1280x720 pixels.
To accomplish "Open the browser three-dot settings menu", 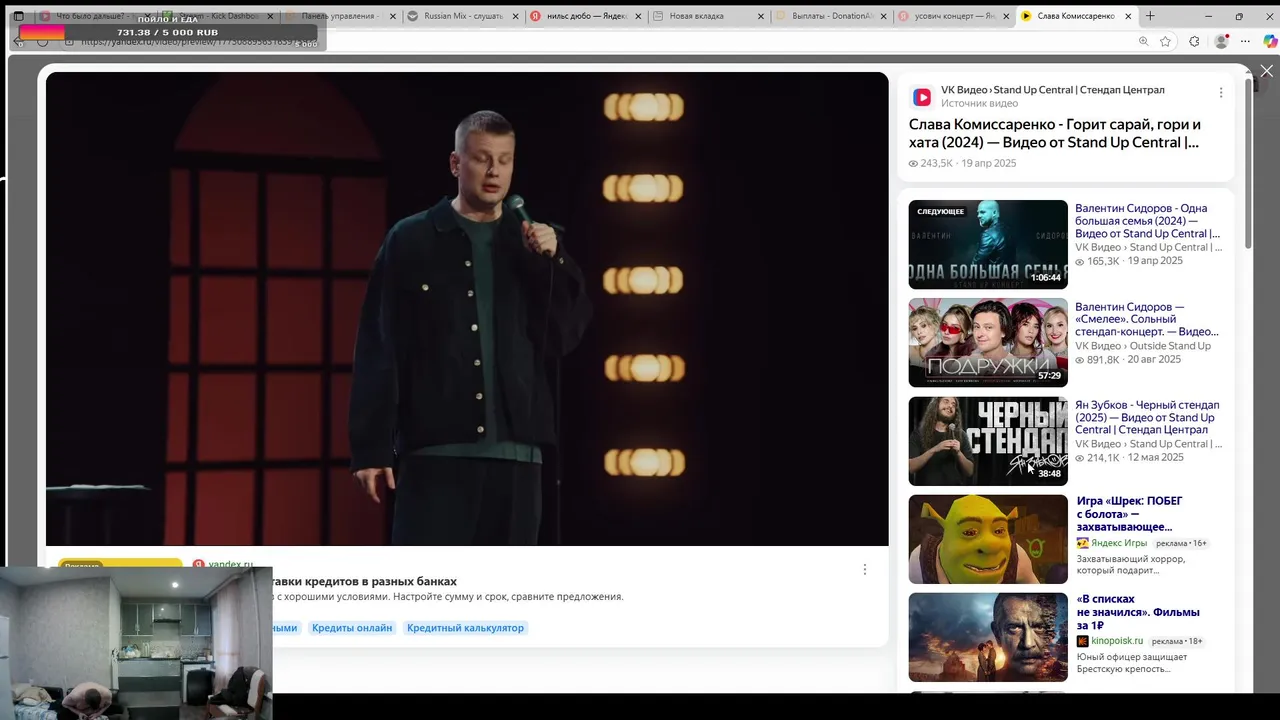I will [1245, 41].
